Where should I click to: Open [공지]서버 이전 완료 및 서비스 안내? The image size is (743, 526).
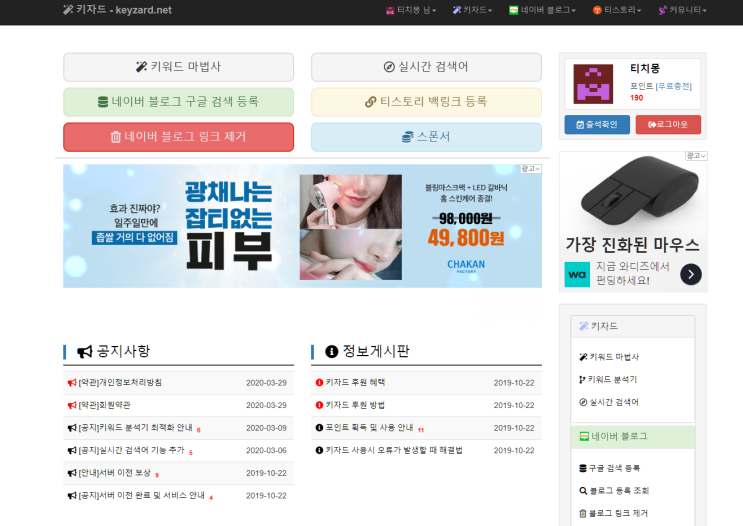(x=141, y=496)
